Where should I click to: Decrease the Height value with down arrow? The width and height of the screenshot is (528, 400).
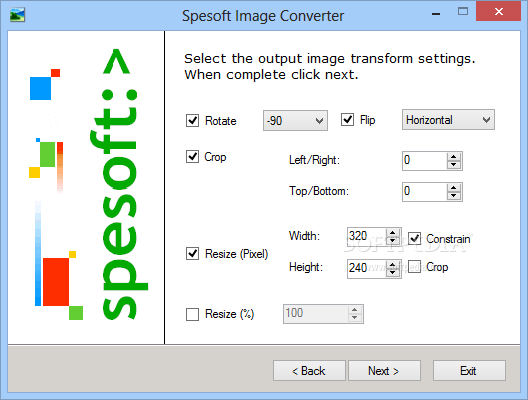tap(393, 272)
